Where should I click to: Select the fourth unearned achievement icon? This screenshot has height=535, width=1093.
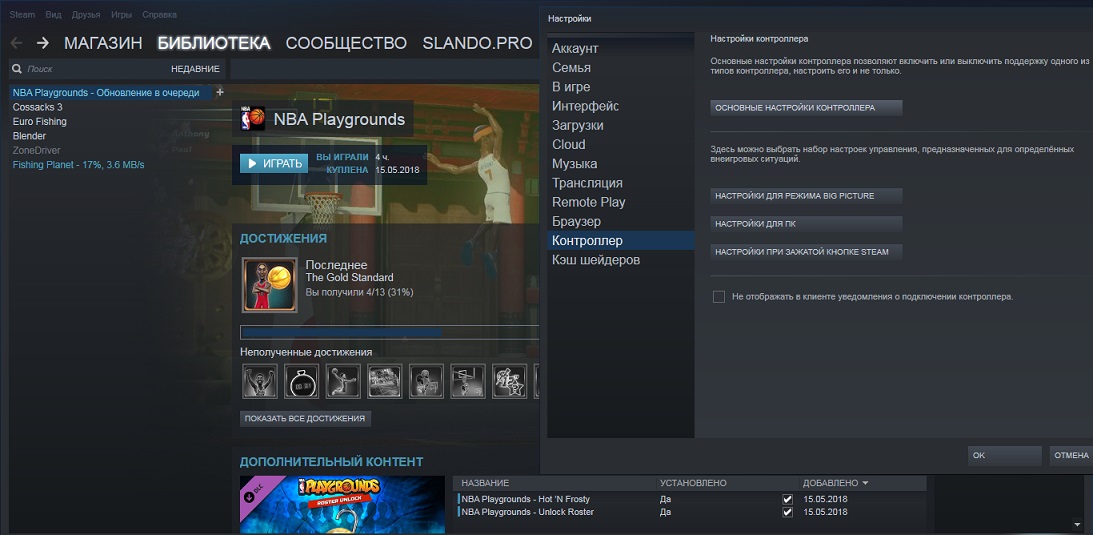coord(385,381)
